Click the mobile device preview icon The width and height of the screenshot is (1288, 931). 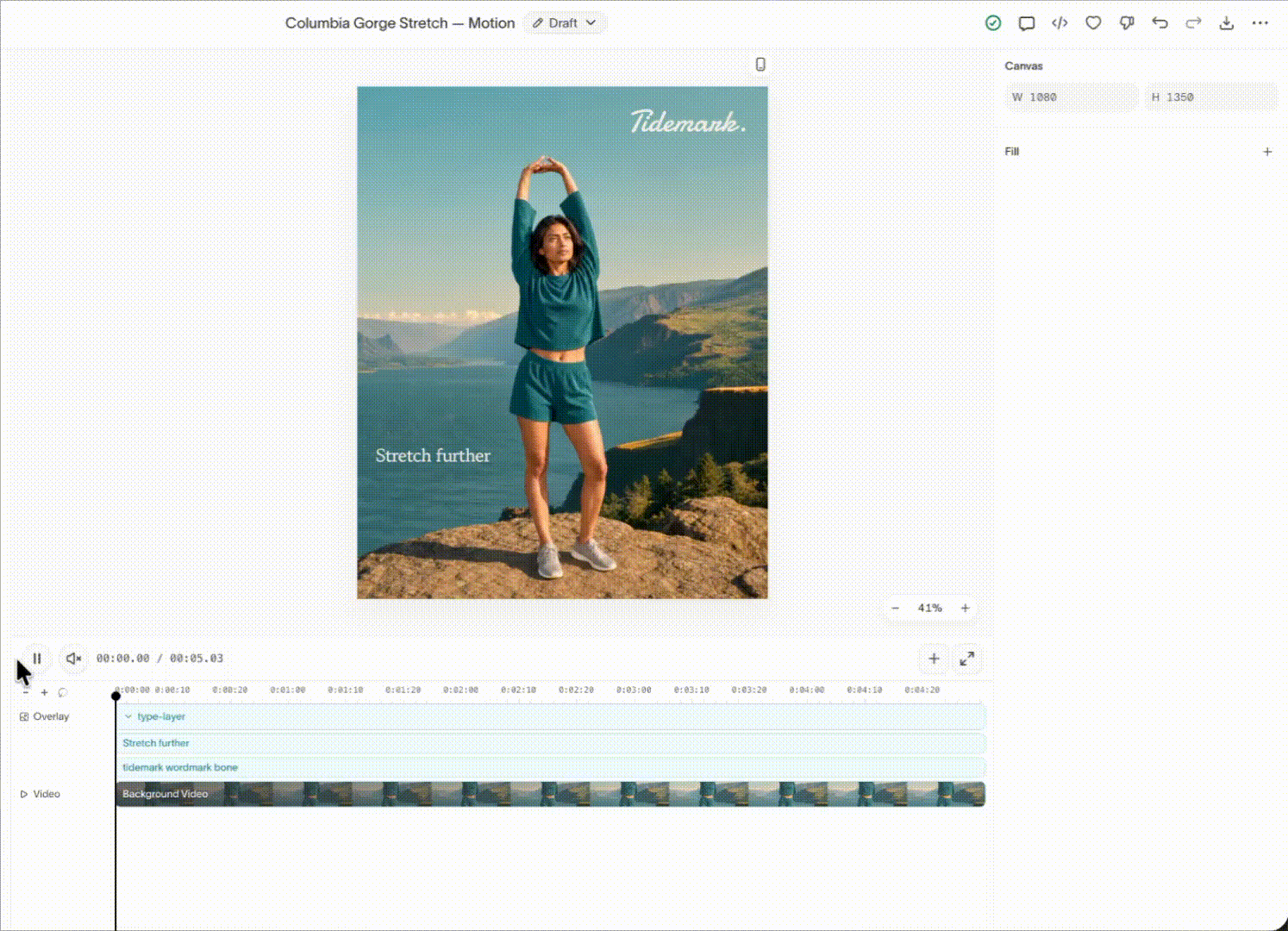click(x=760, y=65)
